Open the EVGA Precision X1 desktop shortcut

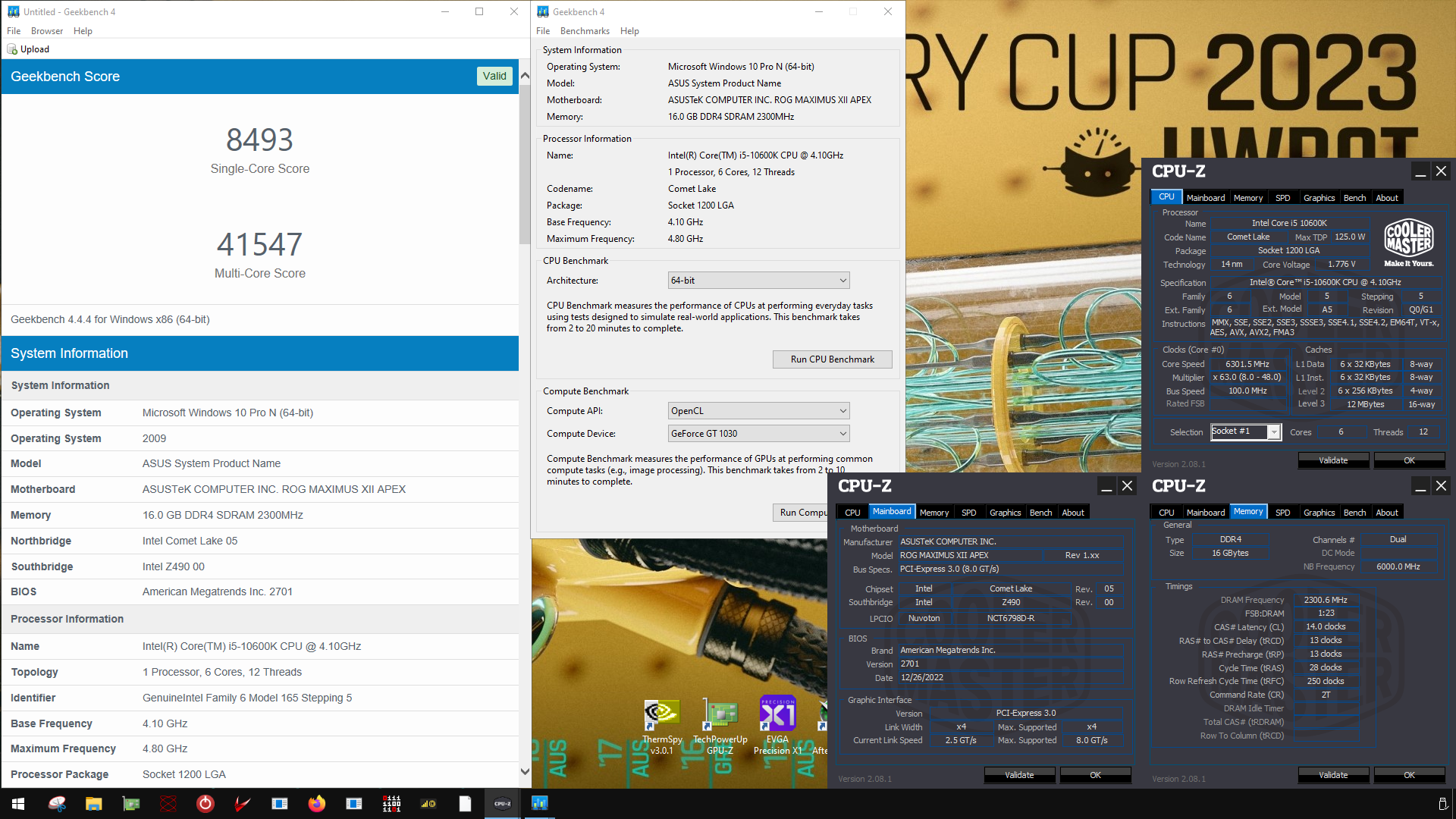pyautogui.click(x=778, y=726)
